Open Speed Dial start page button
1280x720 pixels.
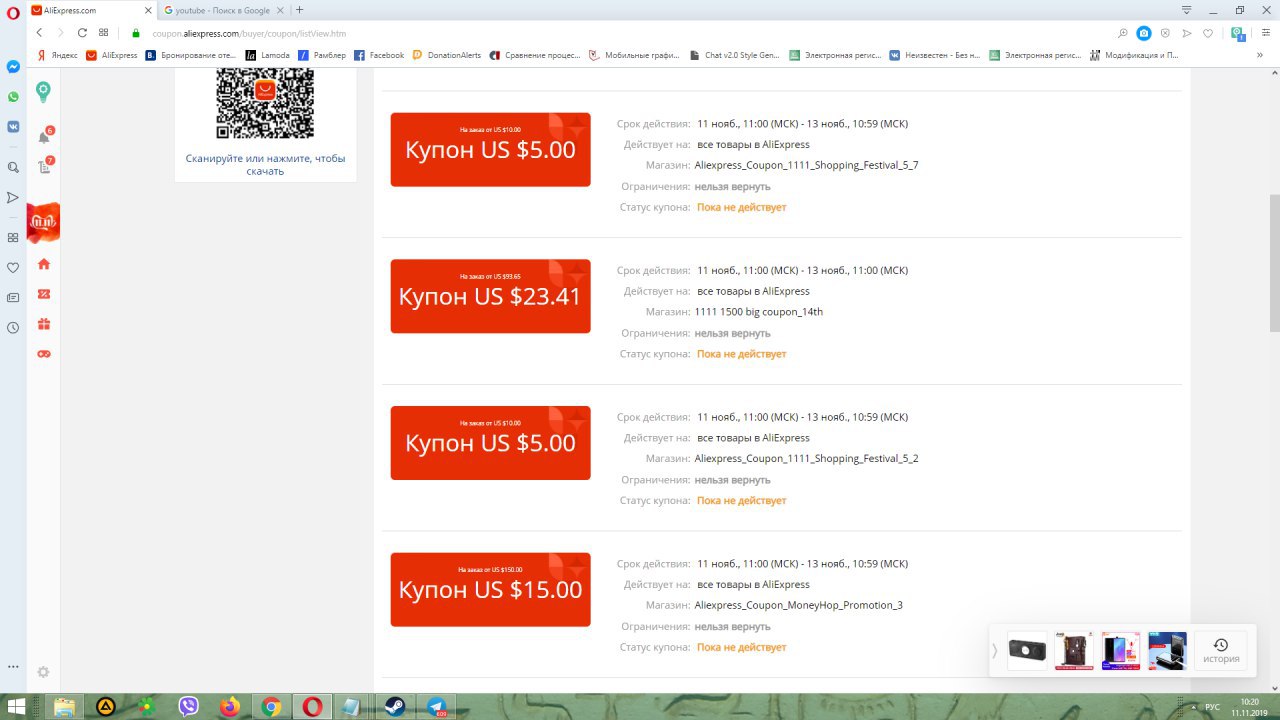click(x=104, y=33)
